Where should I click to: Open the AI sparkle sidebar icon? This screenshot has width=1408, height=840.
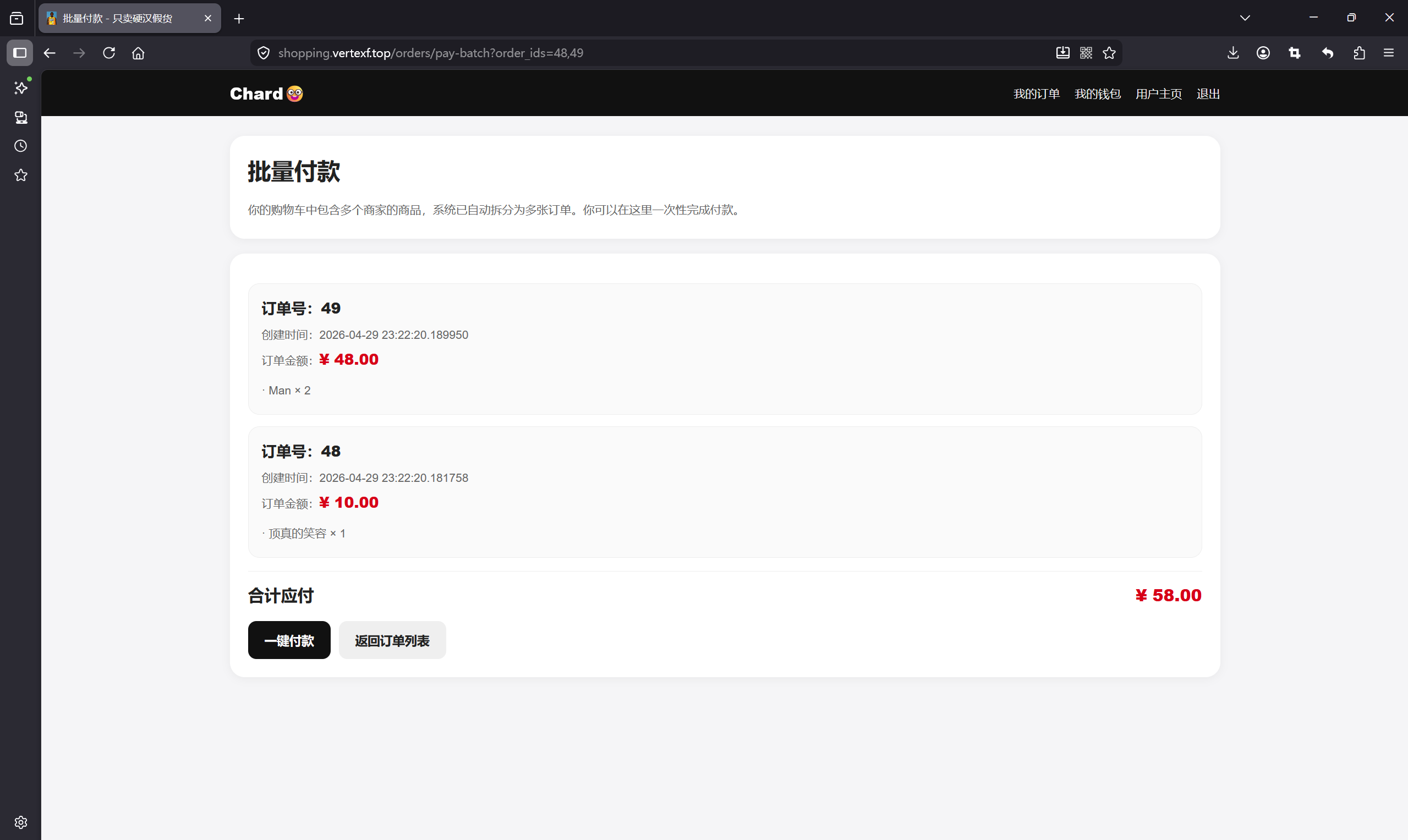21,87
